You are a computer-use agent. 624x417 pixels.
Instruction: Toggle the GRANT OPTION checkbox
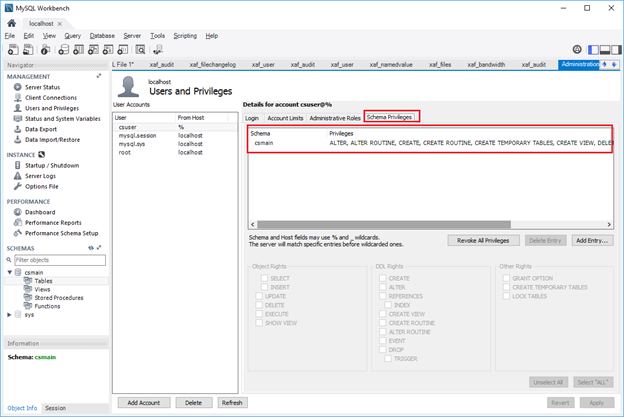pos(507,278)
